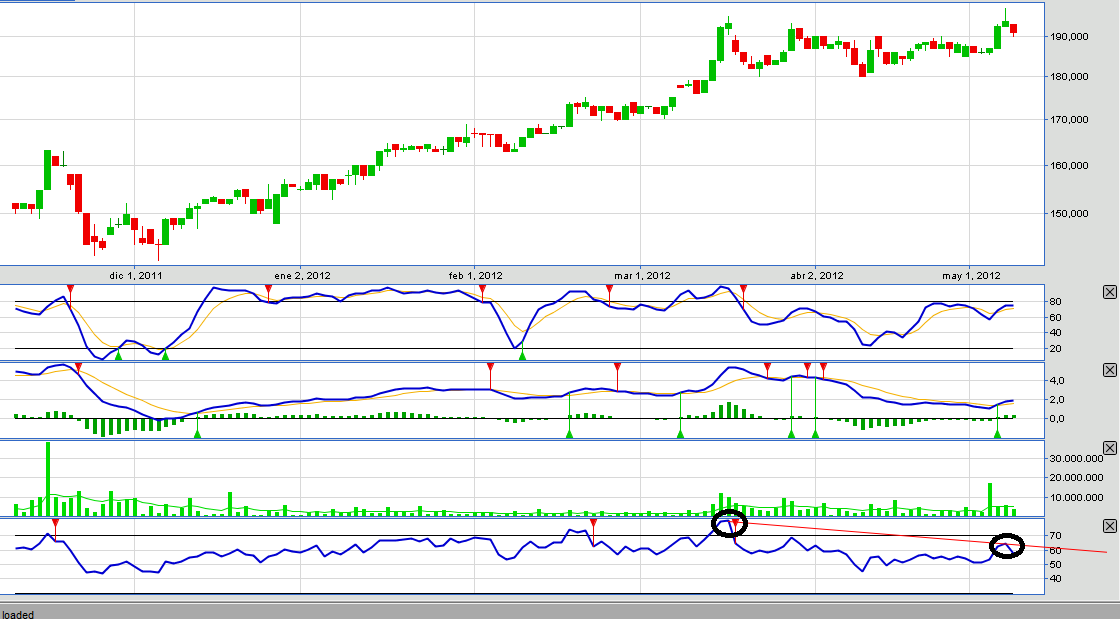Select rightmost green buy marker in MACD panel
Image resolution: width=1120 pixels, height=619 pixels.
coord(997,433)
